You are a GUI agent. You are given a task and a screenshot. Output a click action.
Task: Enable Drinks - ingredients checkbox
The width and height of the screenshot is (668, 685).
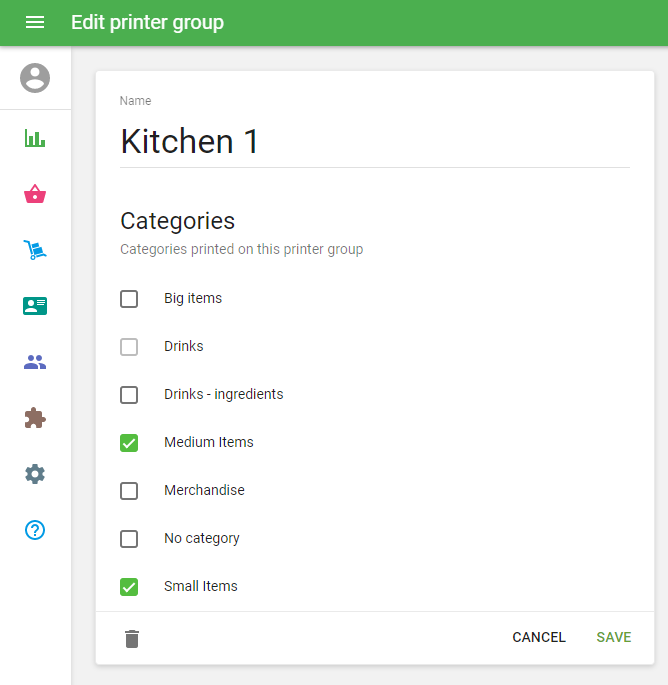click(x=129, y=395)
